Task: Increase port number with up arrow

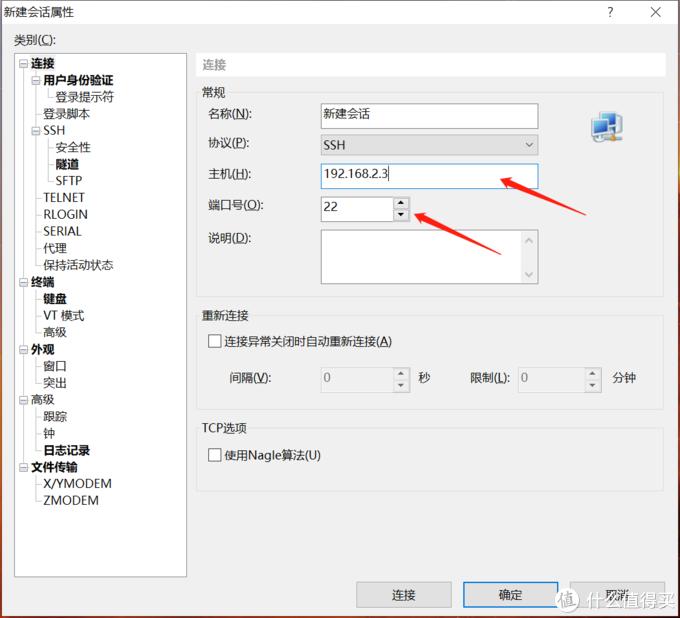Action: [401, 203]
